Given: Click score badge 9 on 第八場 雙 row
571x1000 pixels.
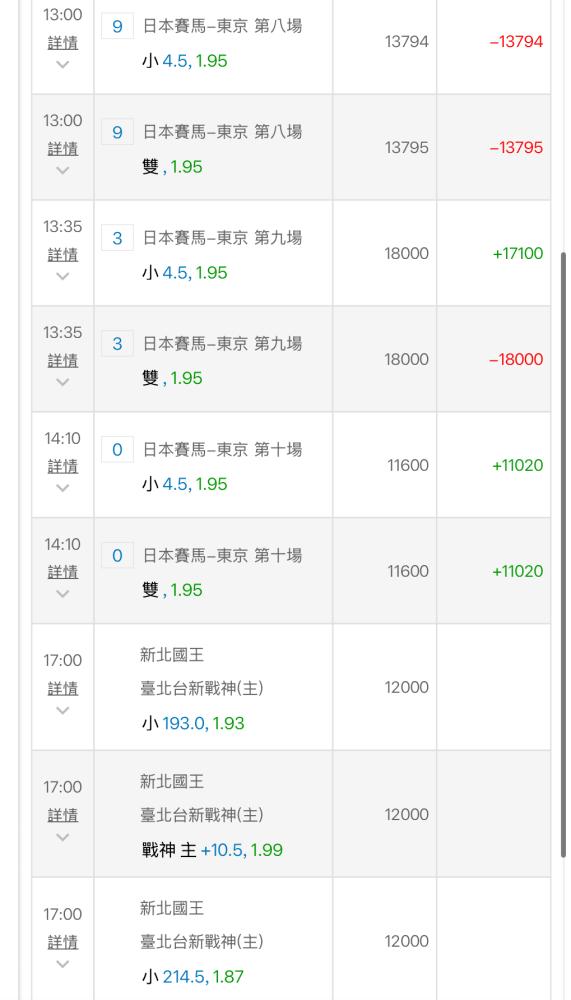Looking at the screenshot, I should (x=117, y=132).
